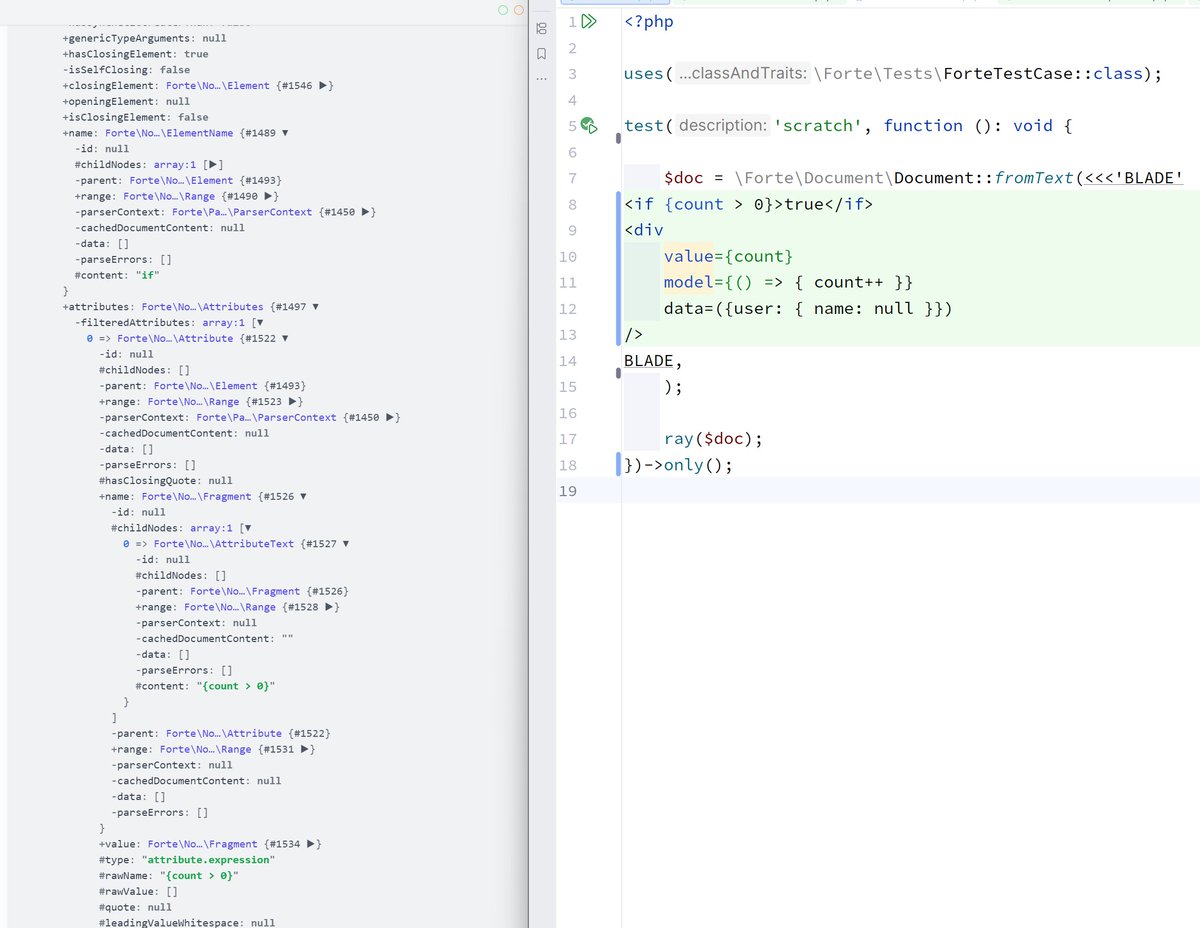Click '#rawName: "{count > 0}"' row
The width and height of the screenshot is (1200, 928).
click(169, 876)
